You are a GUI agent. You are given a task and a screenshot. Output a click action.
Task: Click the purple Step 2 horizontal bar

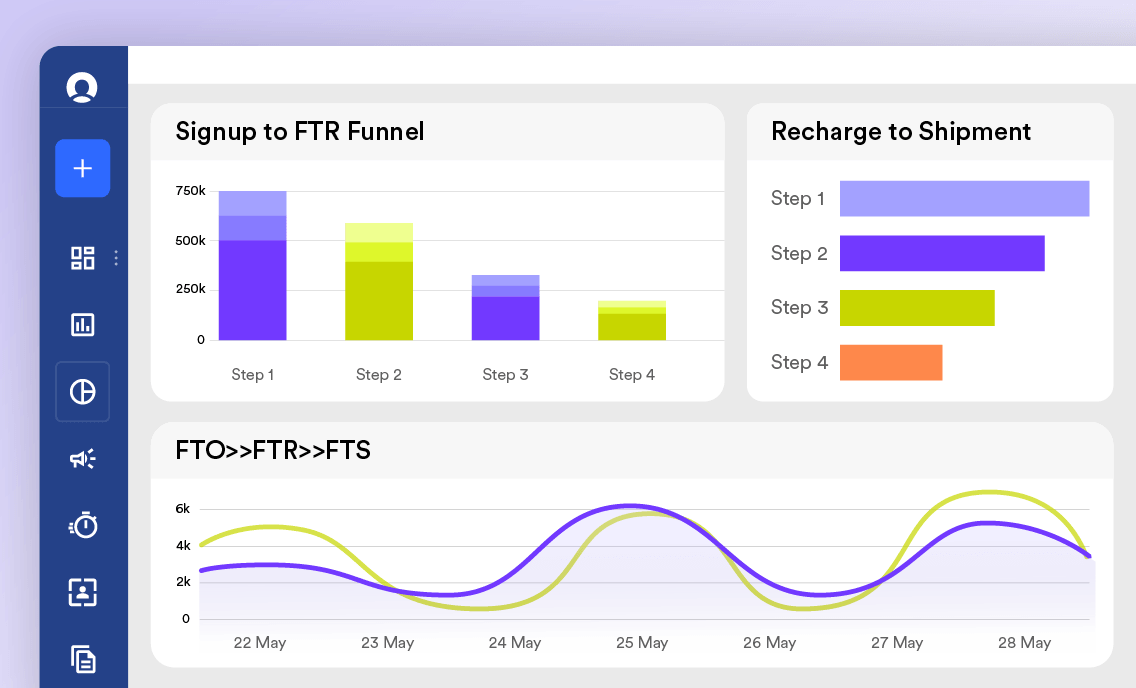click(x=942, y=253)
